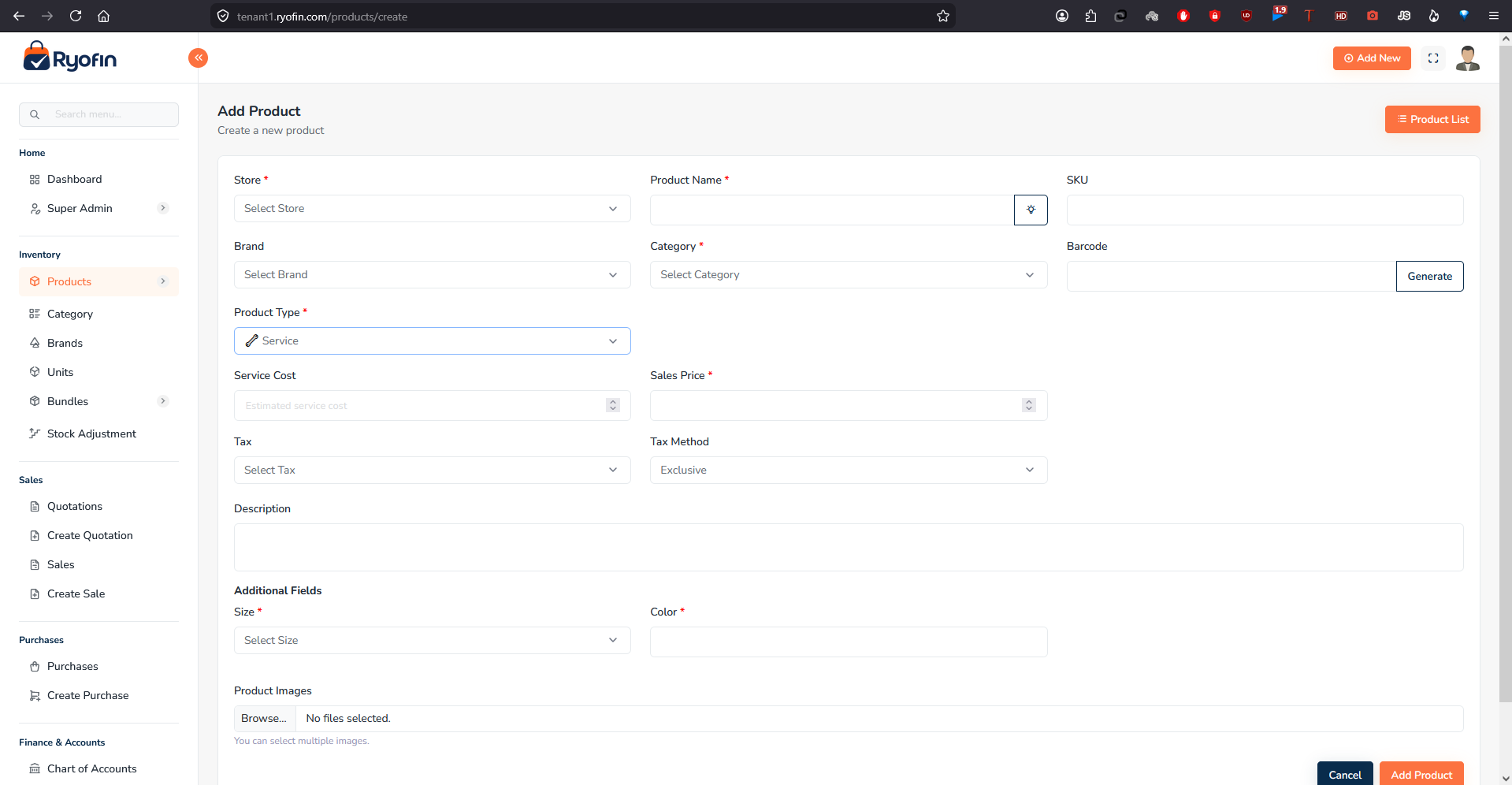Open the Select Store dropdown
The width and height of the screenshot is (1512, 785).
433,209
